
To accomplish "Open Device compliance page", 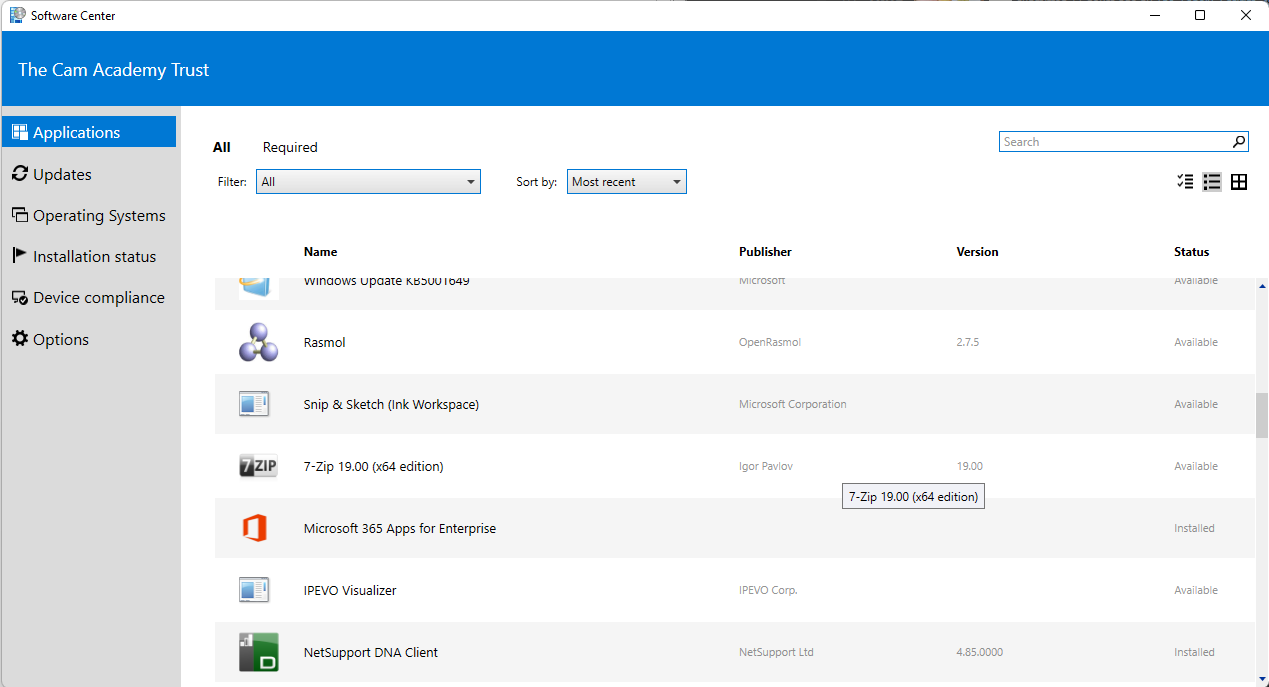I will (89, 297).
